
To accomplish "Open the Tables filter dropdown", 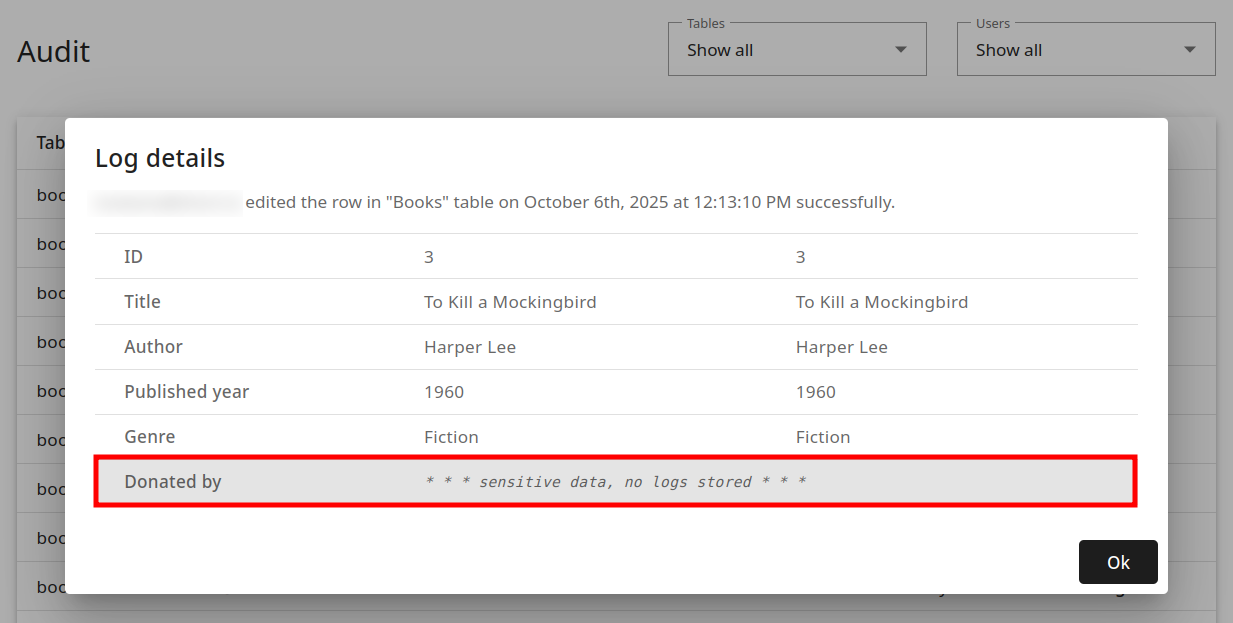I will (x=796, y=50).
